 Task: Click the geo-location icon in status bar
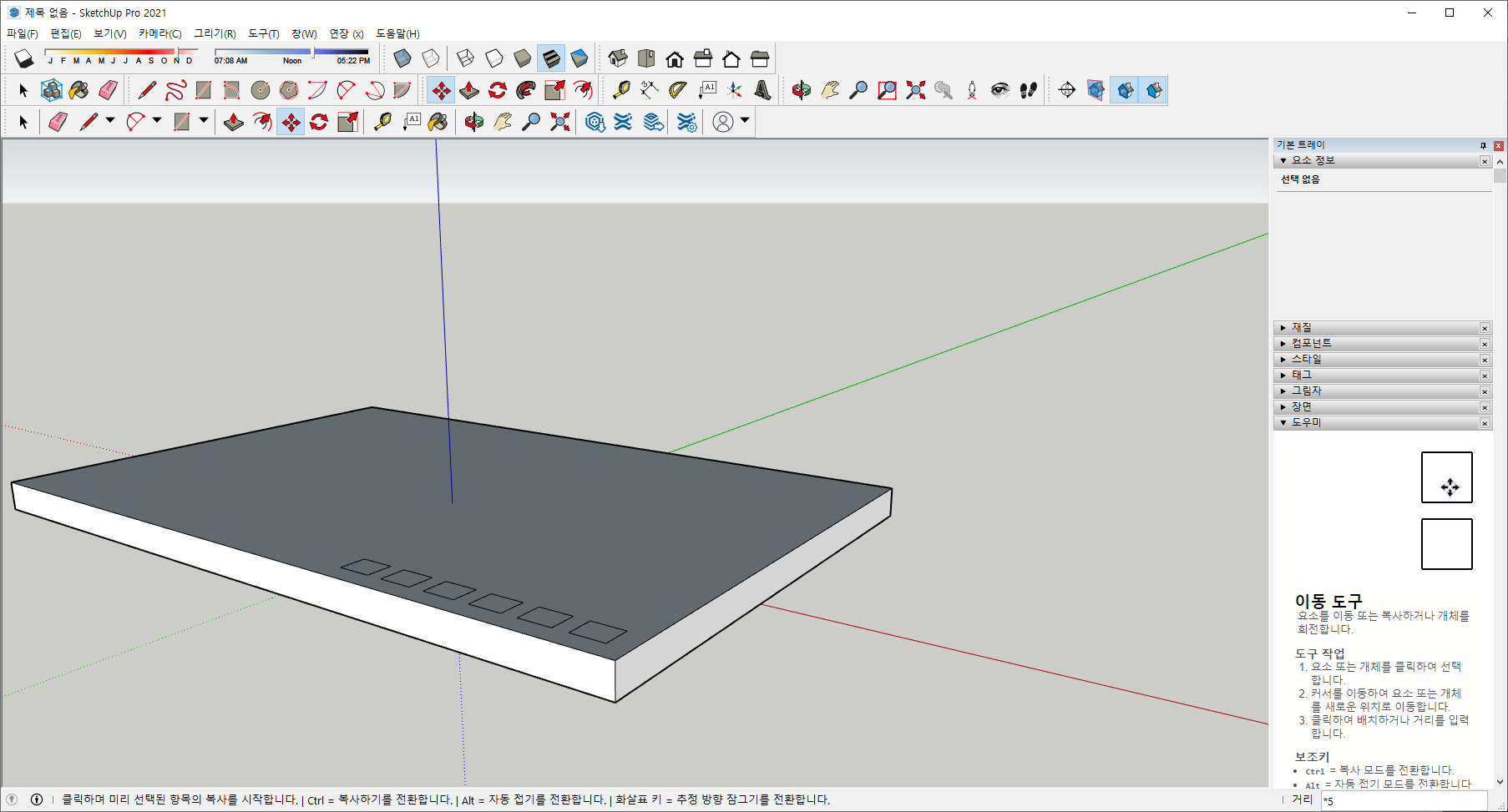(12, 799)
